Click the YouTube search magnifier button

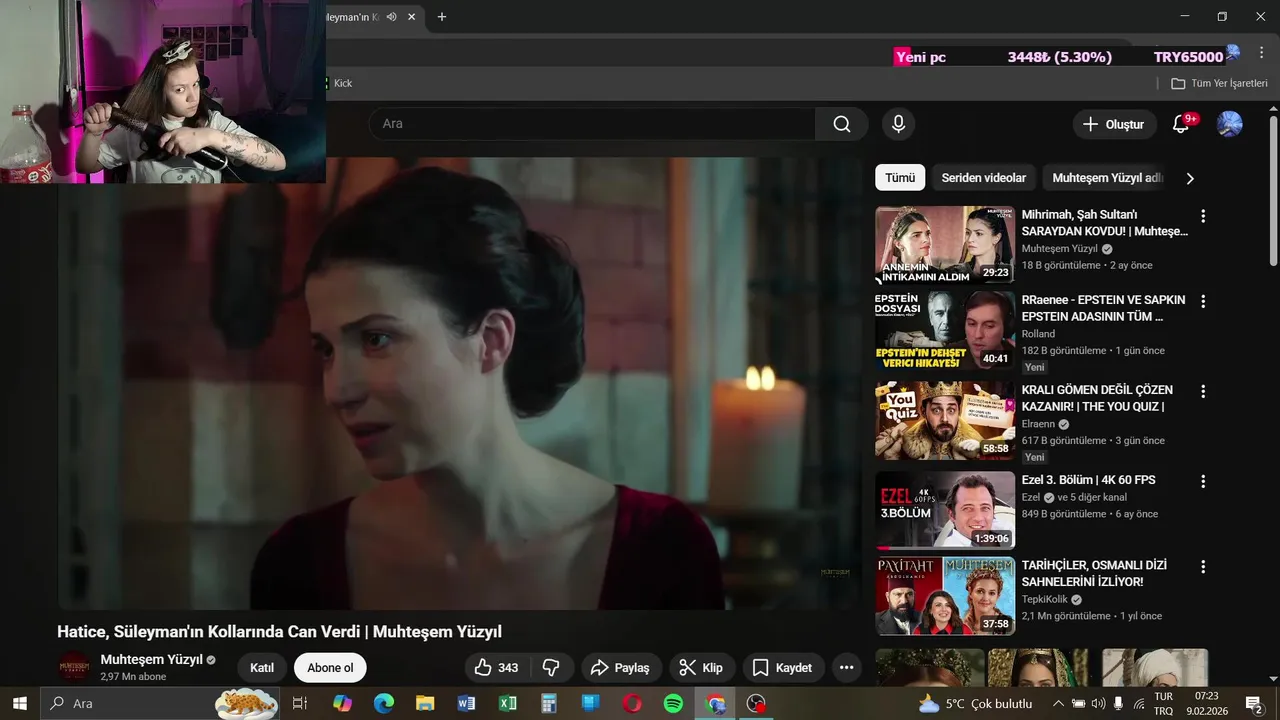842,124
